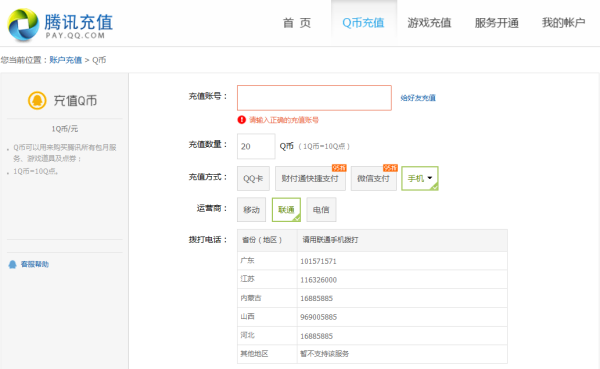Screen dimensions: 600x369
Task: Open the 我的帐户 tab
Action: tap(564, 23)
